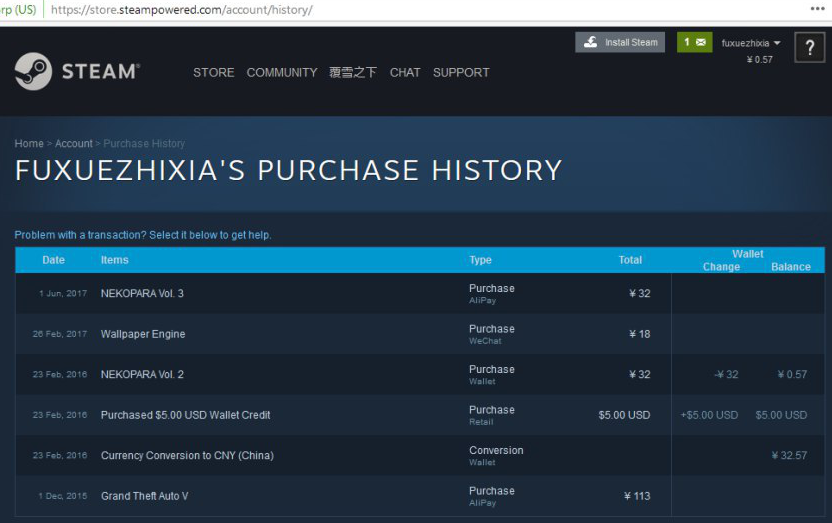Click the Home breadcrumb link
Viewport: 832px width, 523px height.
point(29,144)
